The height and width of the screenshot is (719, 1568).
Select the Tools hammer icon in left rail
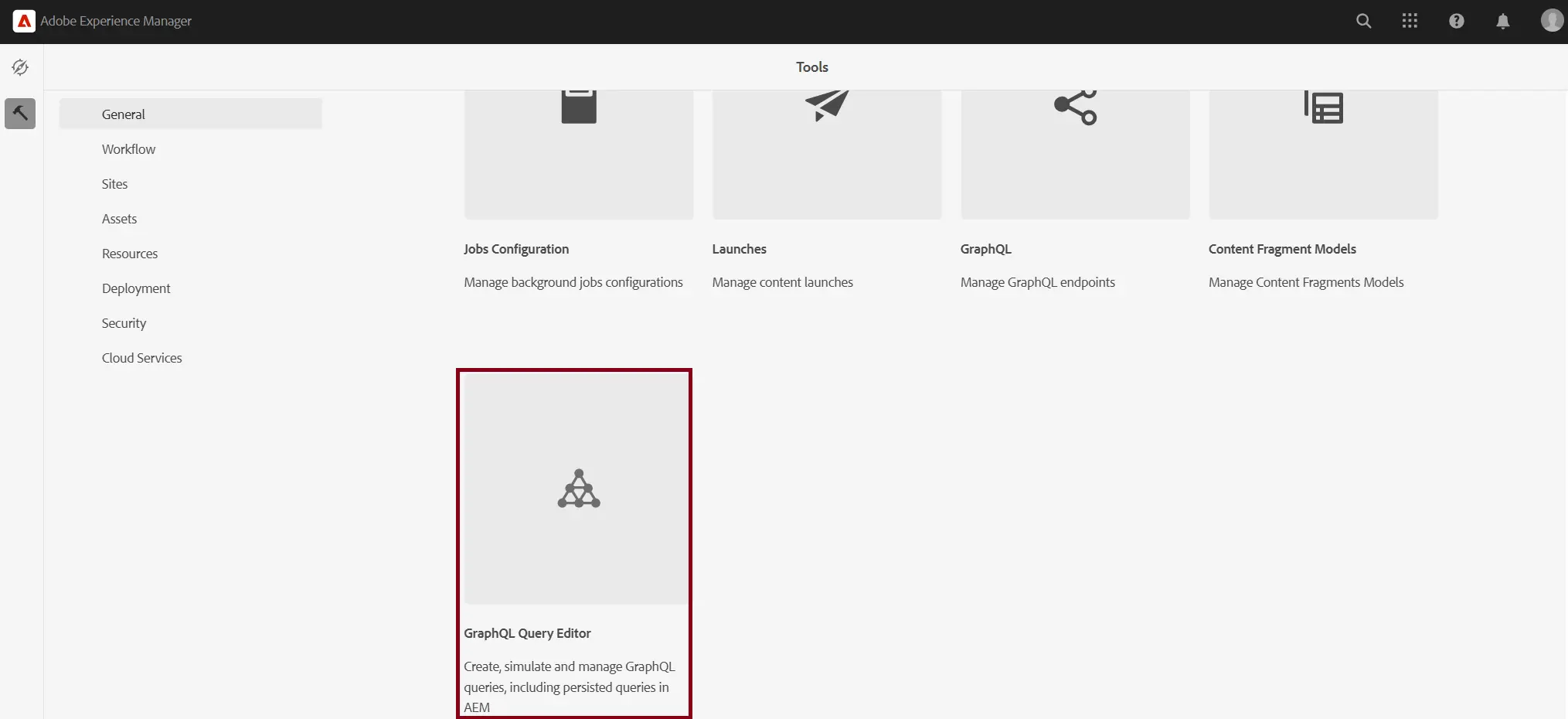click(x=20, y=113)
